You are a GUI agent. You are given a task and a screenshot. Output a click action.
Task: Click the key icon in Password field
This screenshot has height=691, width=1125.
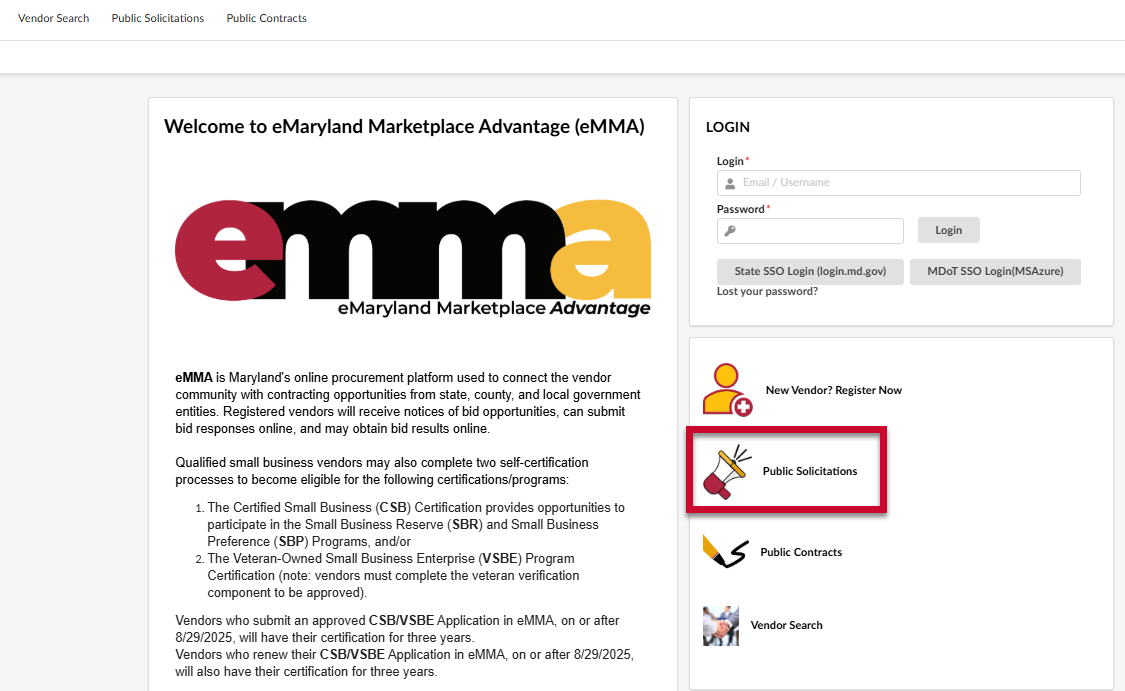tap(730, 231)
